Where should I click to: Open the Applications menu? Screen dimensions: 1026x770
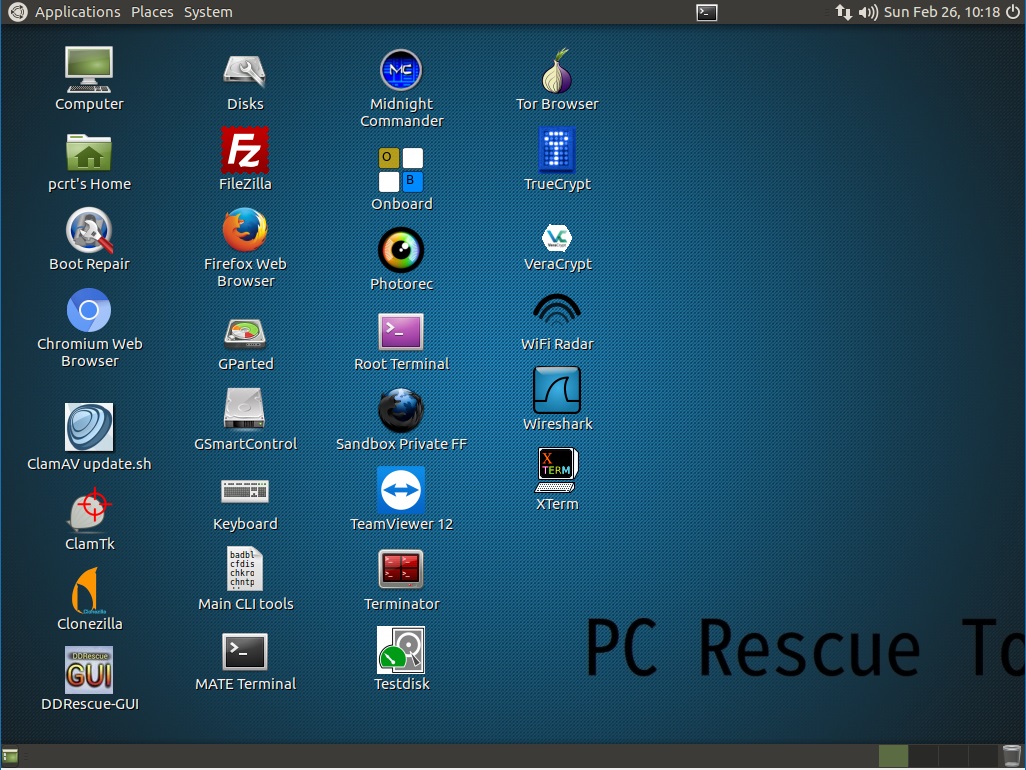77,12
